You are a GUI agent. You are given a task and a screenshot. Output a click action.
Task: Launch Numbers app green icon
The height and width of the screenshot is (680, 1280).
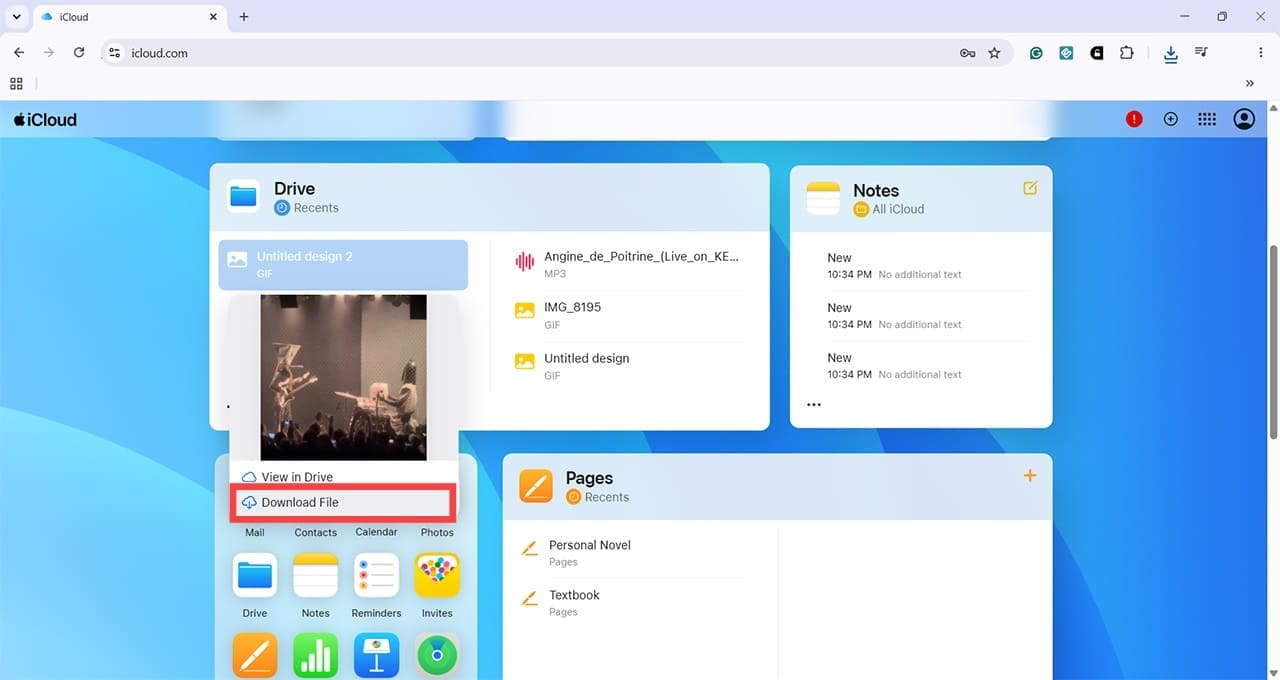coord(316,656)
